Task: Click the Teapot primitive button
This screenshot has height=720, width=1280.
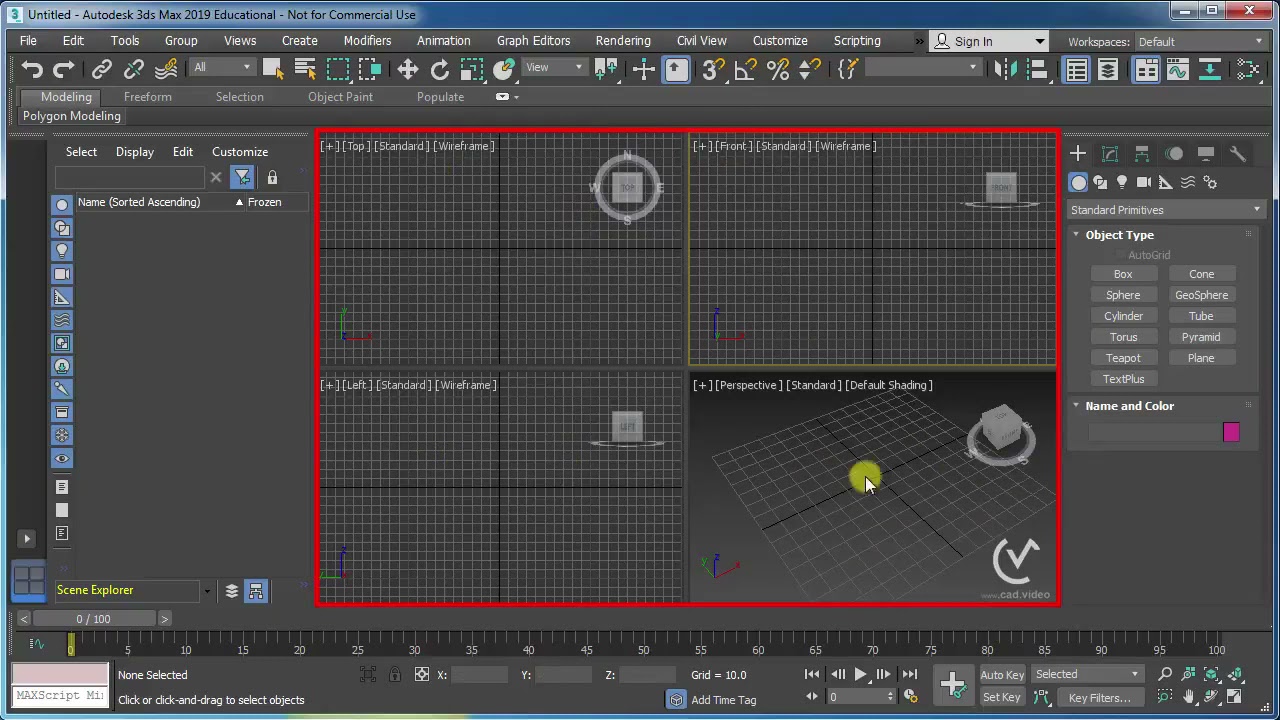Action: pos(1123,358)
